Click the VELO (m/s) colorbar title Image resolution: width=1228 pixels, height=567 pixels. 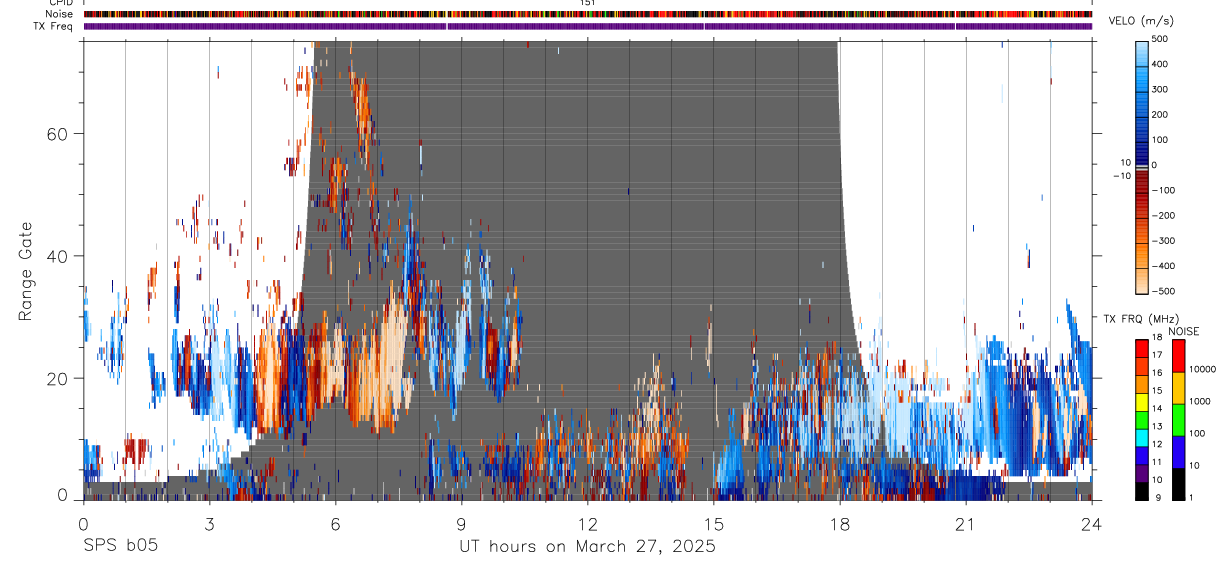(x=1142, y=21)
